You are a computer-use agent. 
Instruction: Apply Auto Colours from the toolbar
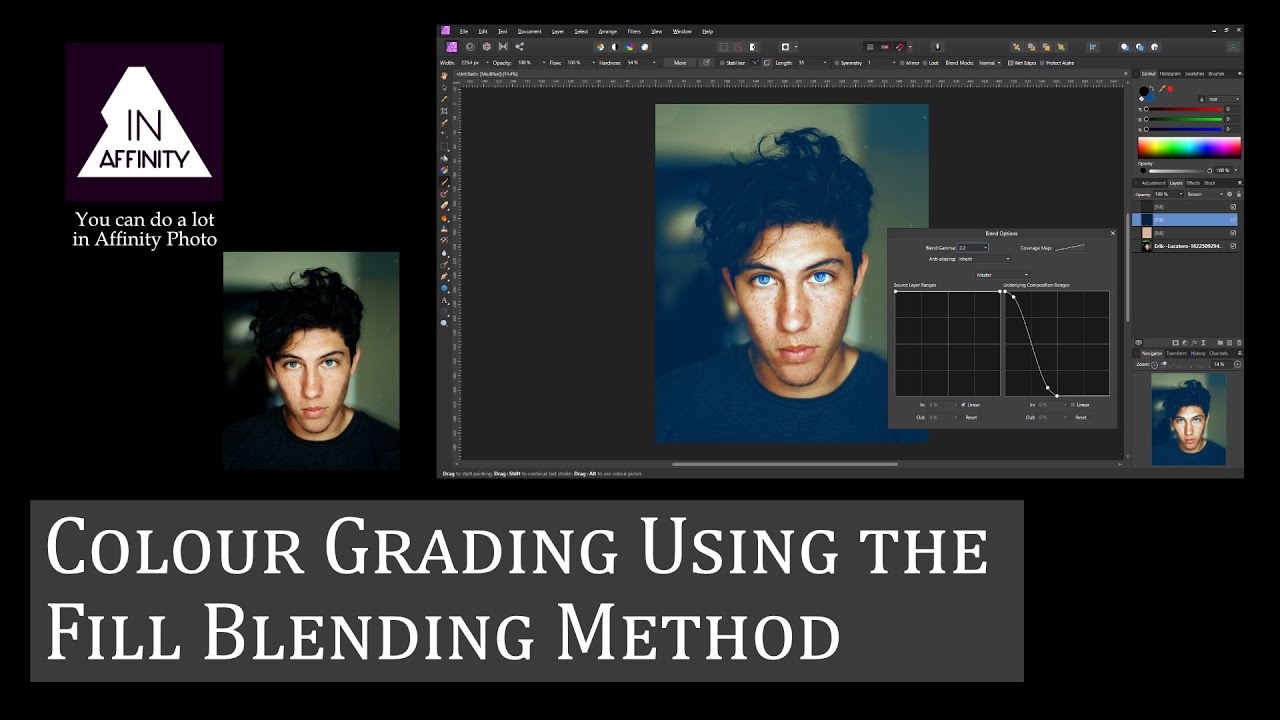[630, 47]
